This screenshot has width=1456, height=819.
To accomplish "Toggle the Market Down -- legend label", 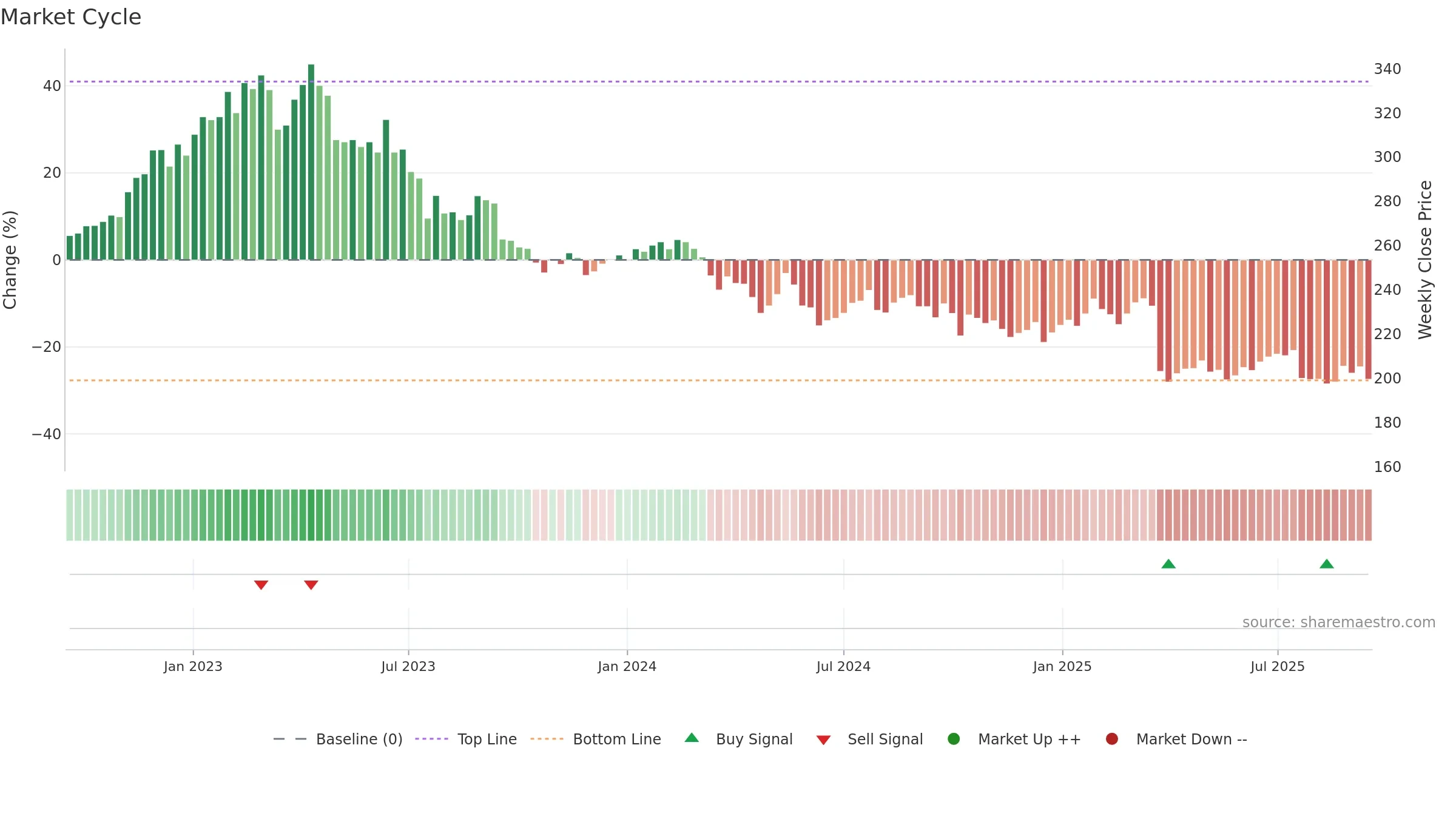I will [1191, 739].
